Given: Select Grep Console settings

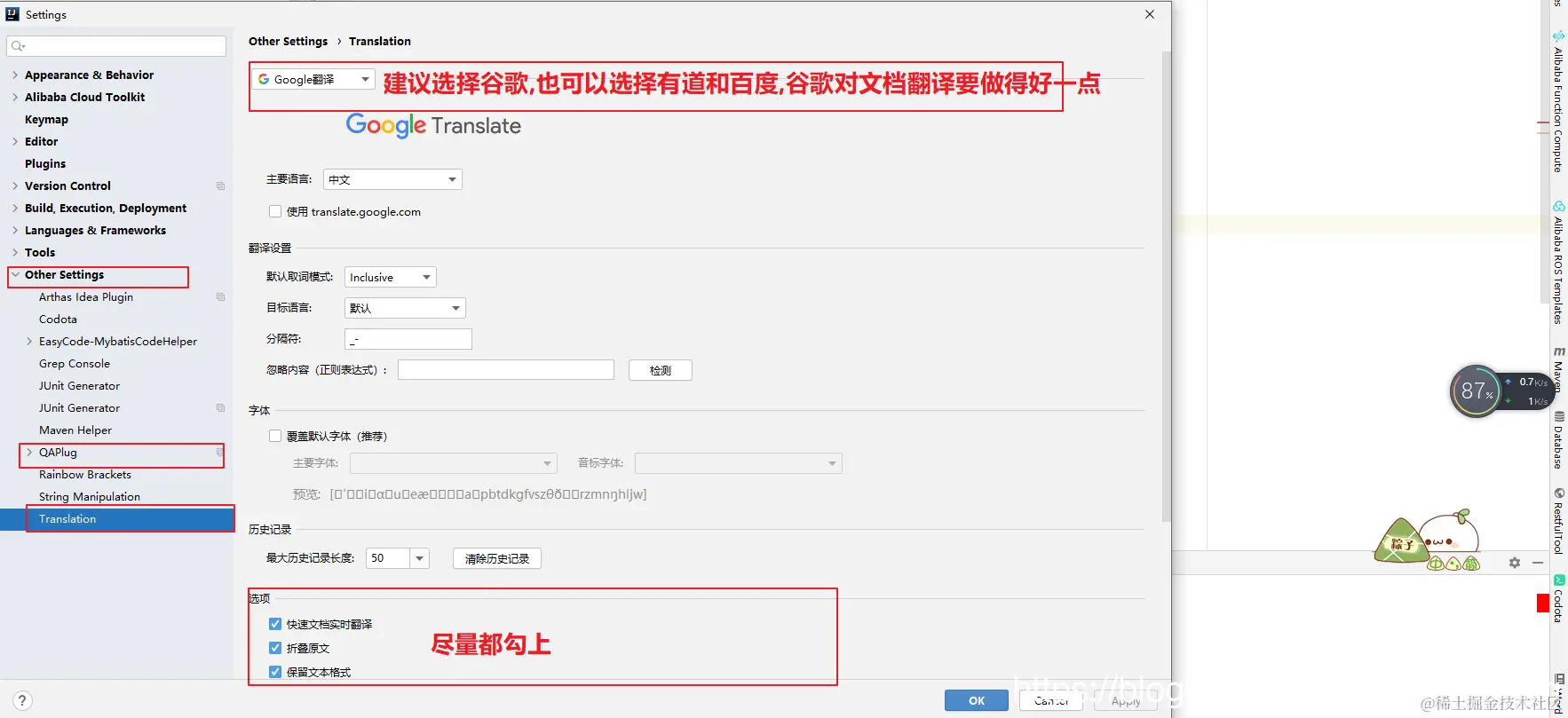Looking at the screenshot, I should click(75, 364).
